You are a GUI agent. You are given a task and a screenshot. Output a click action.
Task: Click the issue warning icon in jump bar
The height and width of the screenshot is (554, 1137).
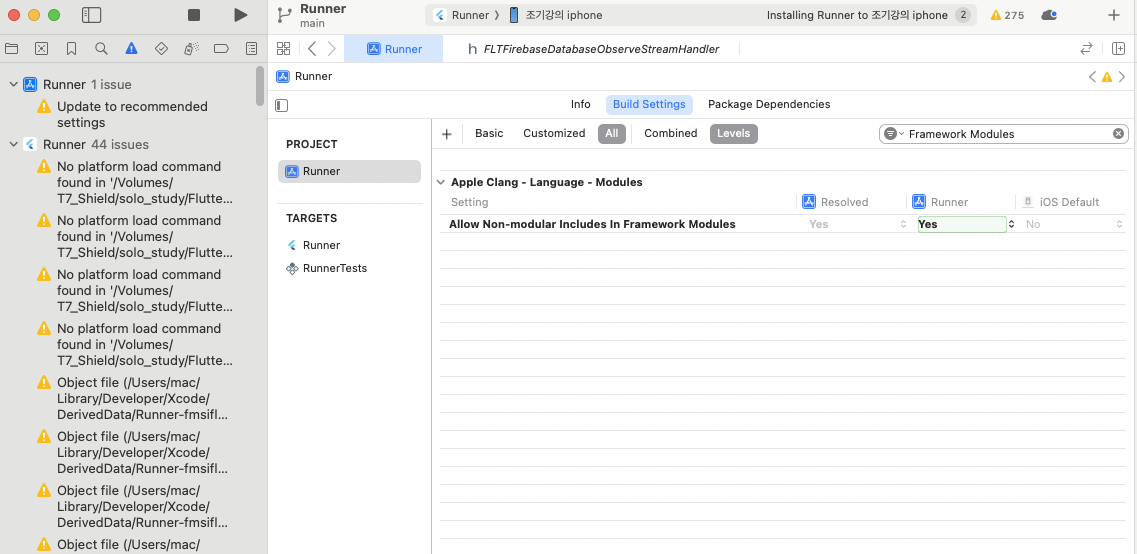coord(1107,76)
